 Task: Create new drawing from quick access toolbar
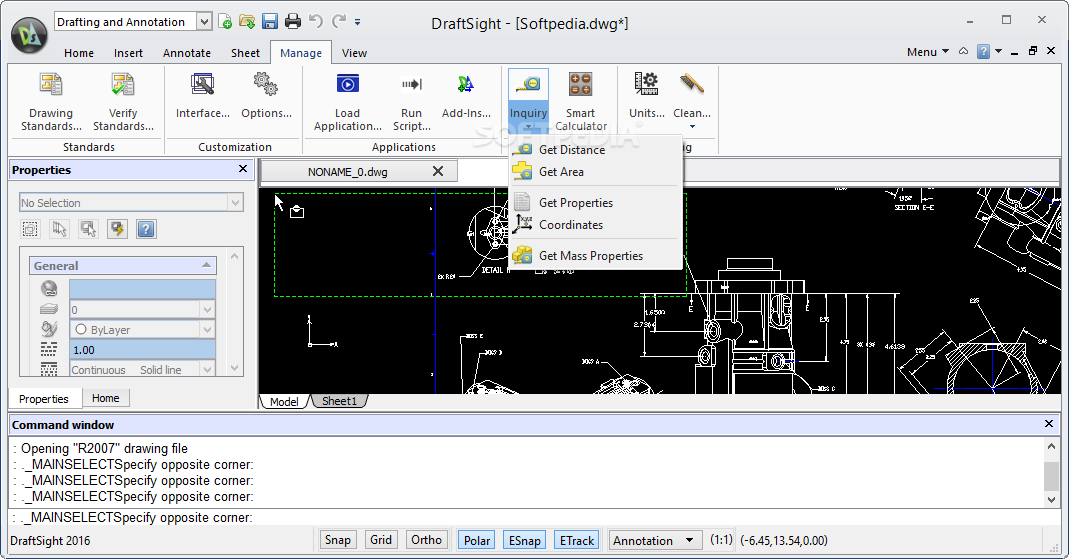tap(225, 22)
